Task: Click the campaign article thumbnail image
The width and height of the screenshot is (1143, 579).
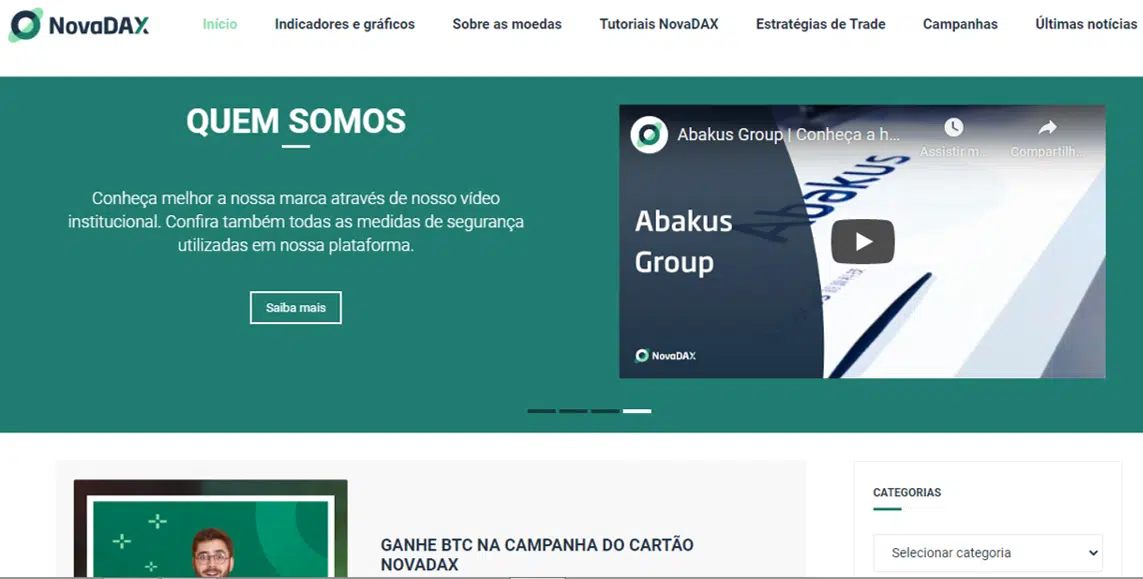Action: (211, 529)
